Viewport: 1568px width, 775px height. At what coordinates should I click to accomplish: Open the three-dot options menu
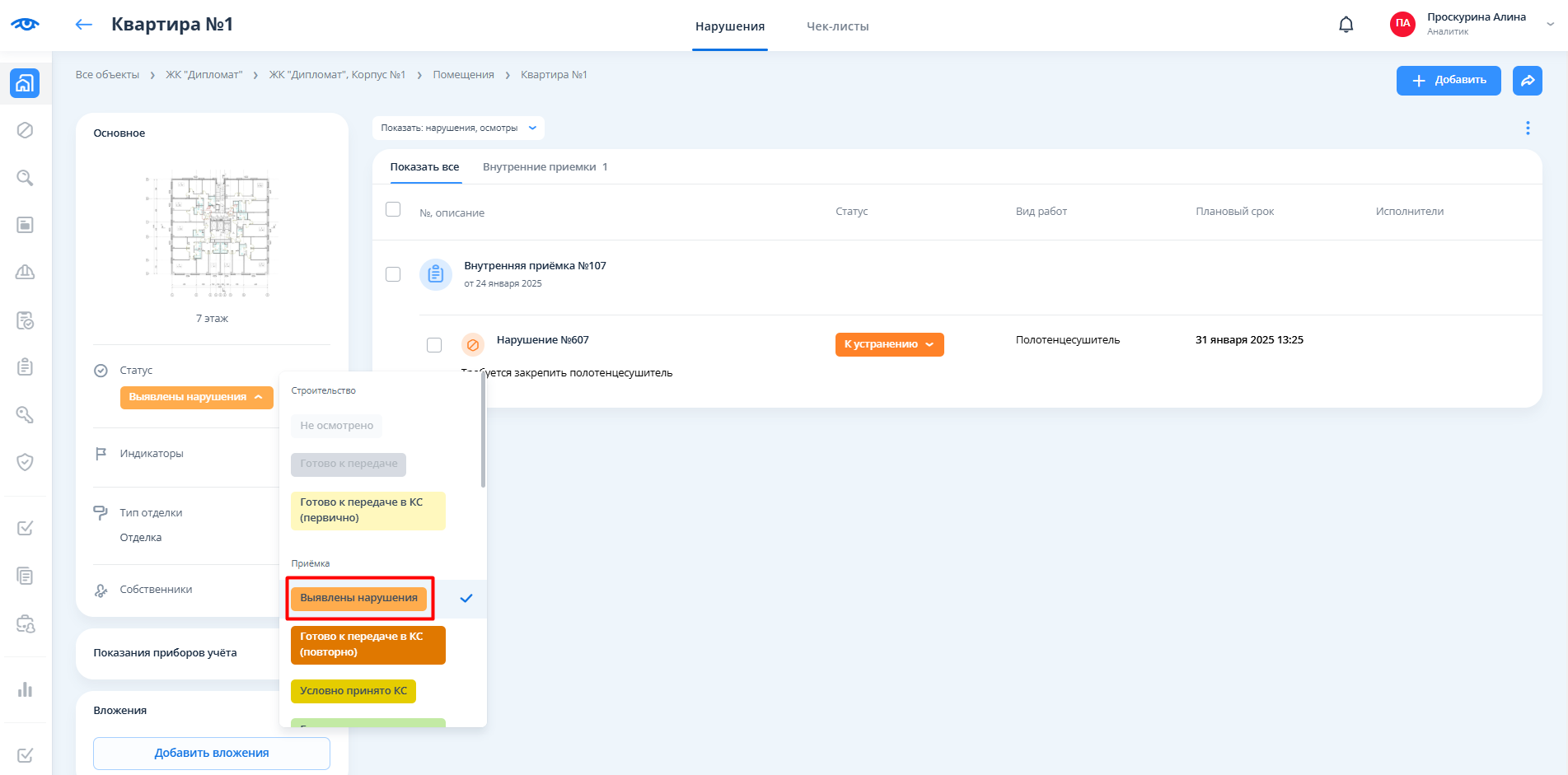click(x=1527, y=128)
